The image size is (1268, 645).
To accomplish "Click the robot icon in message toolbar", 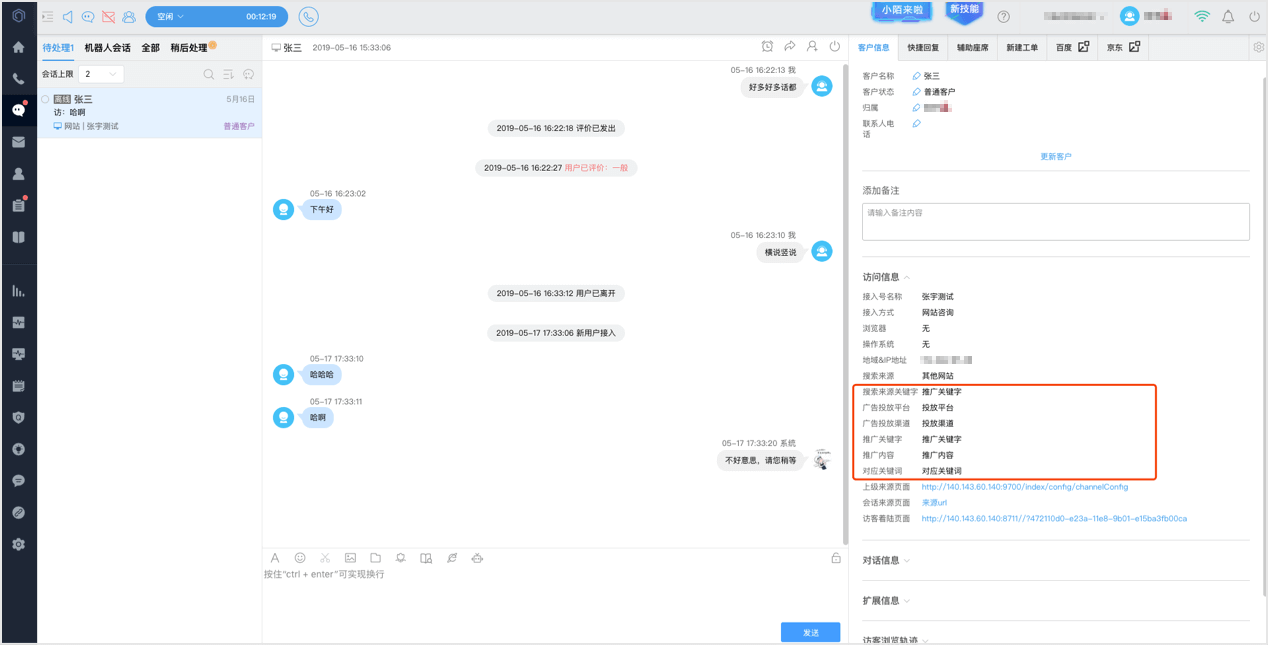I will [x=477, y=558].
